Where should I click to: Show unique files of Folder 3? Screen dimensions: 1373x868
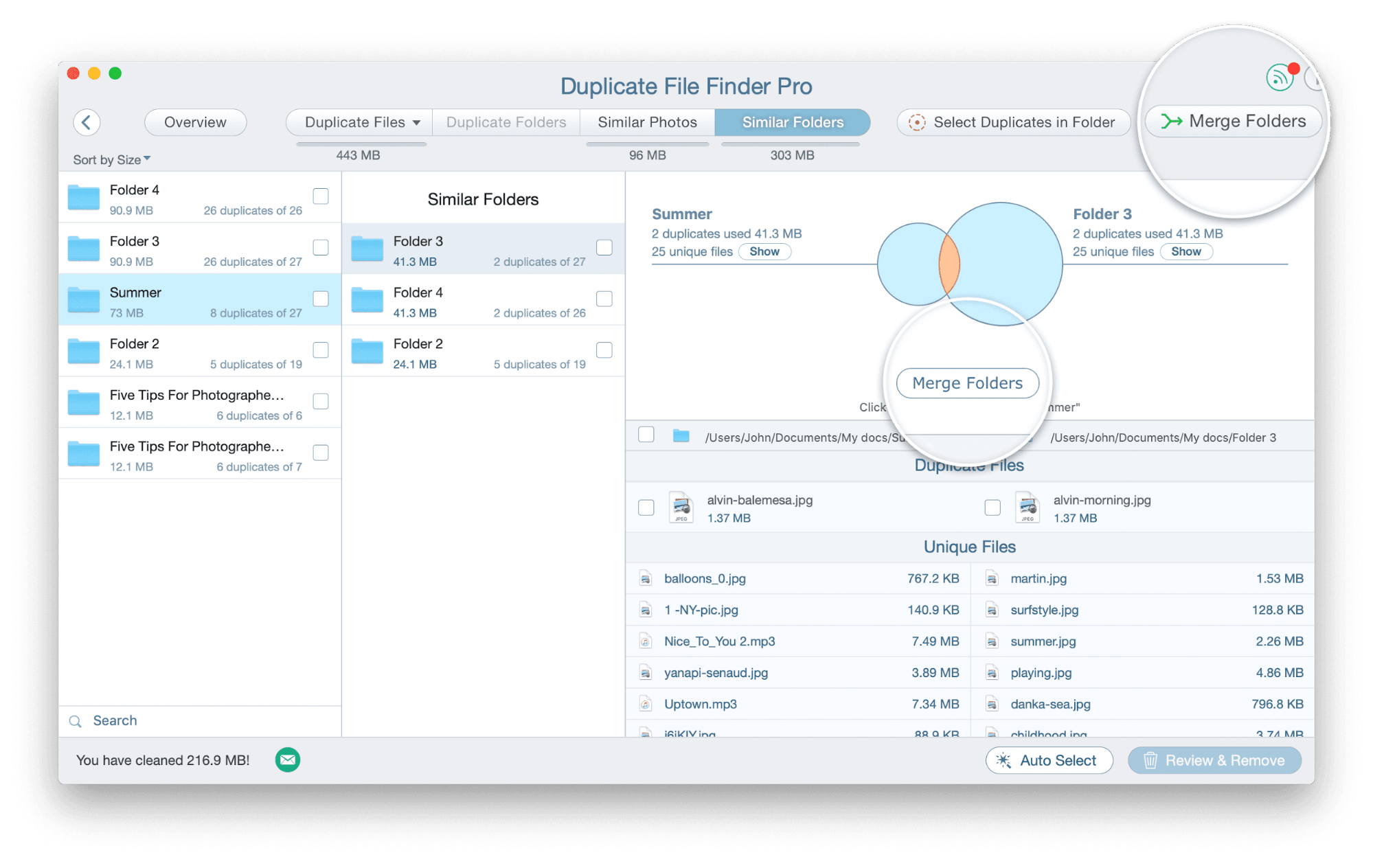click(x=1186, y=251)
